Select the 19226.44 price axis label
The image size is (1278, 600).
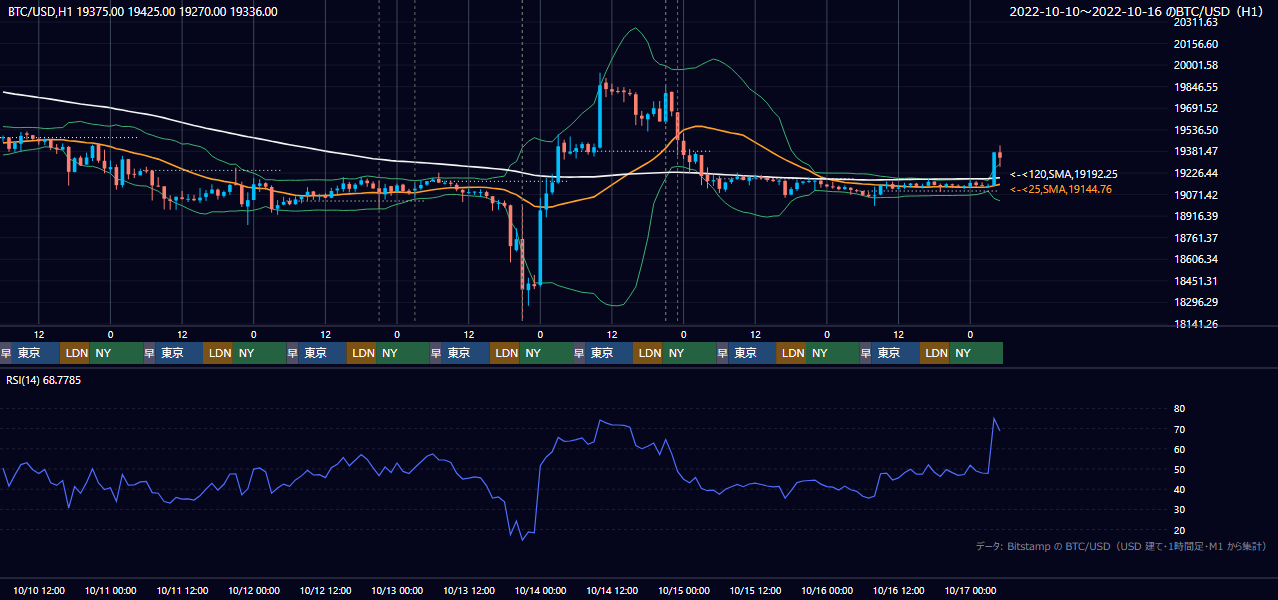click(x=1195, y=173)
